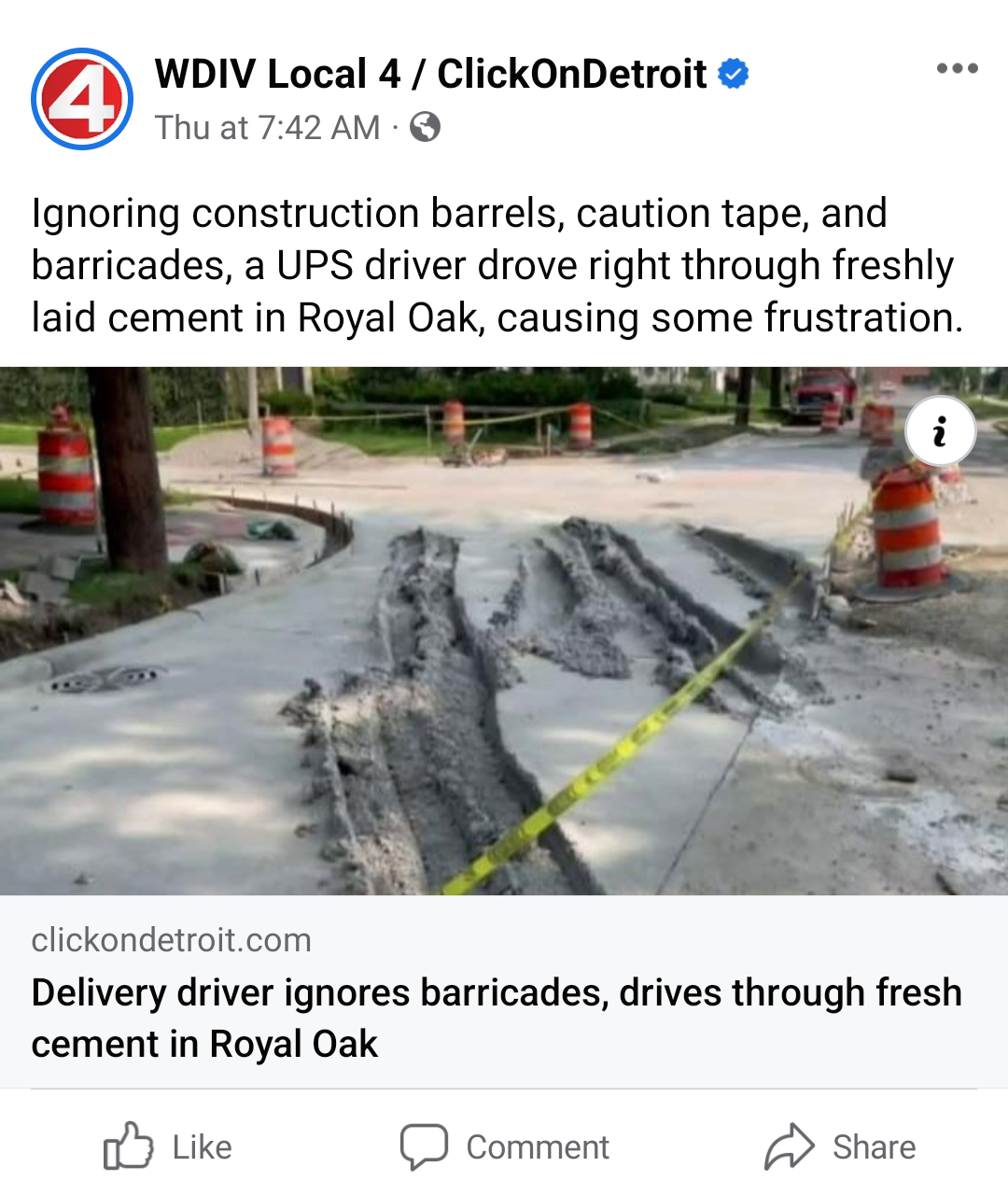Open the link info "i" icon

(940, 431)
